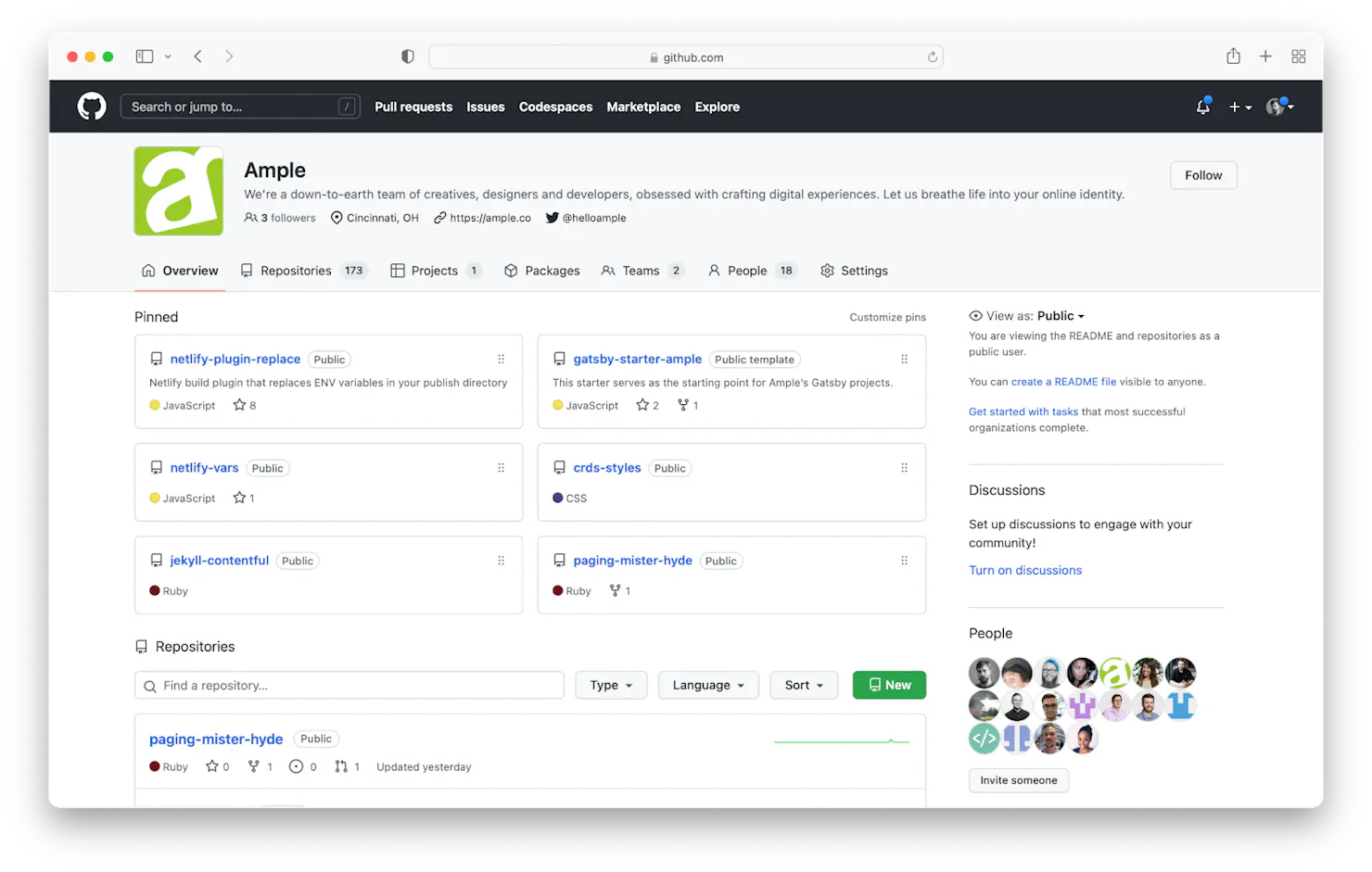This screenshot has height=872, width=1372.
Task: Open jekyll-contentful repository link
Action: pyautogui.click(x=219, y=561)
